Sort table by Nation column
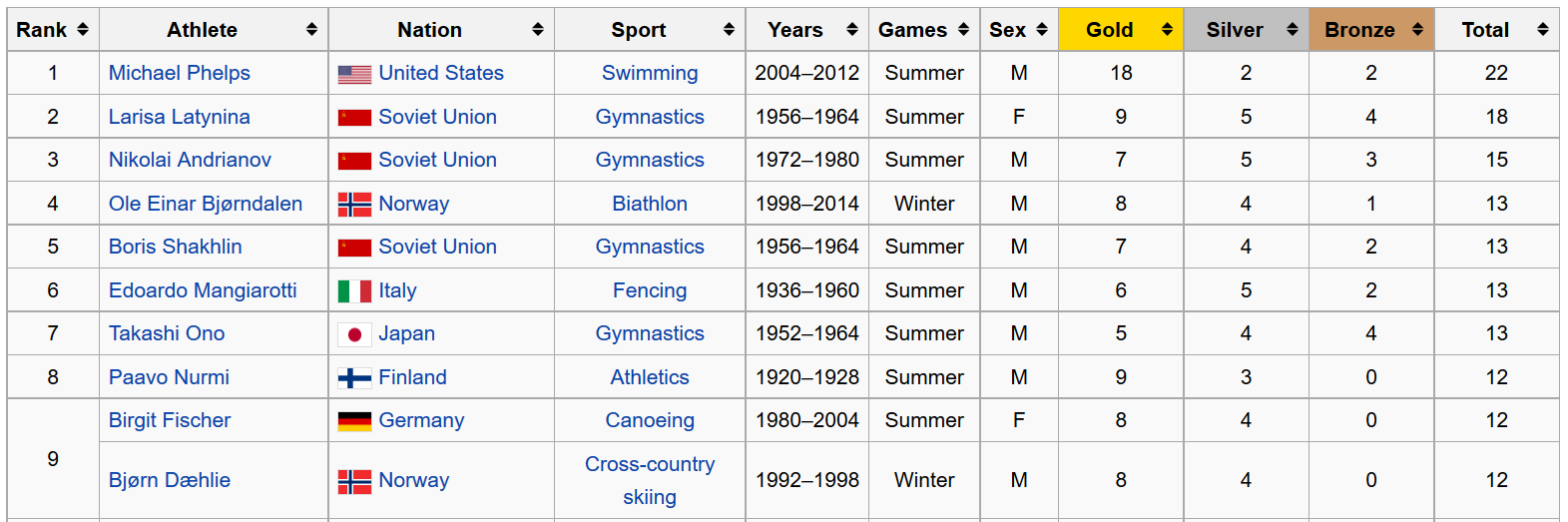The height and width of the screenshot is (522, 1568). [x=538, y=30]
